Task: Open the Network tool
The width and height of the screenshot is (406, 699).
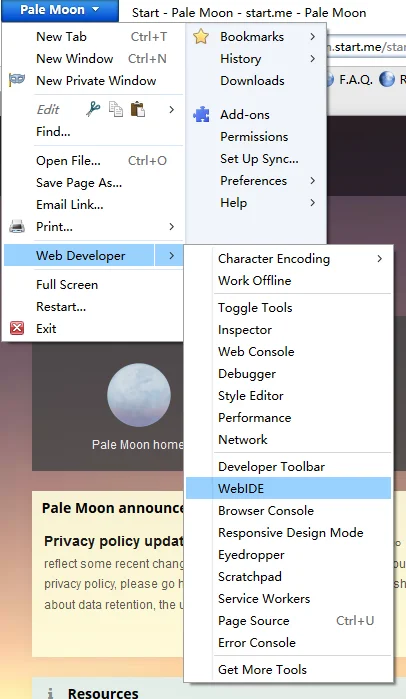Action: (288, 440)
